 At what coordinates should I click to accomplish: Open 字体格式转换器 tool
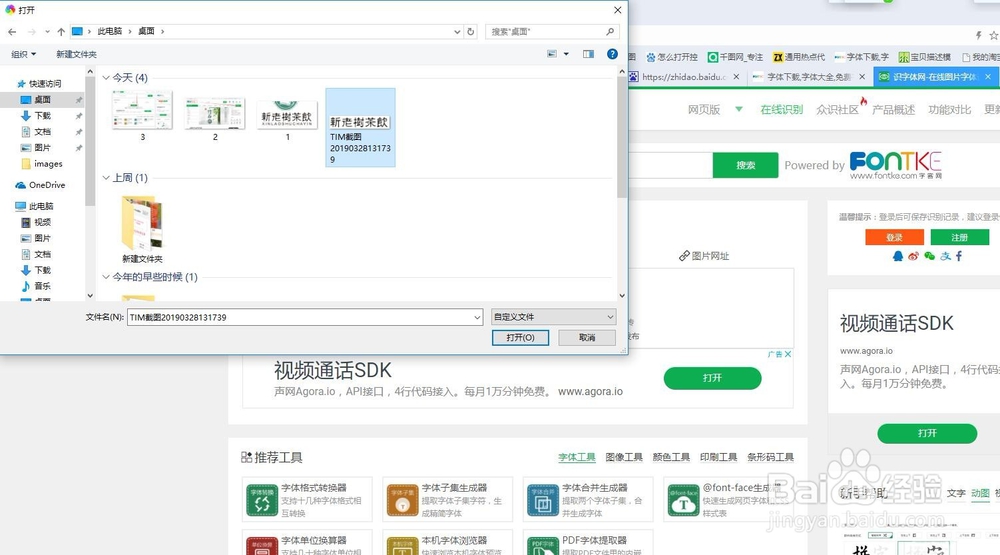point(307,500)
